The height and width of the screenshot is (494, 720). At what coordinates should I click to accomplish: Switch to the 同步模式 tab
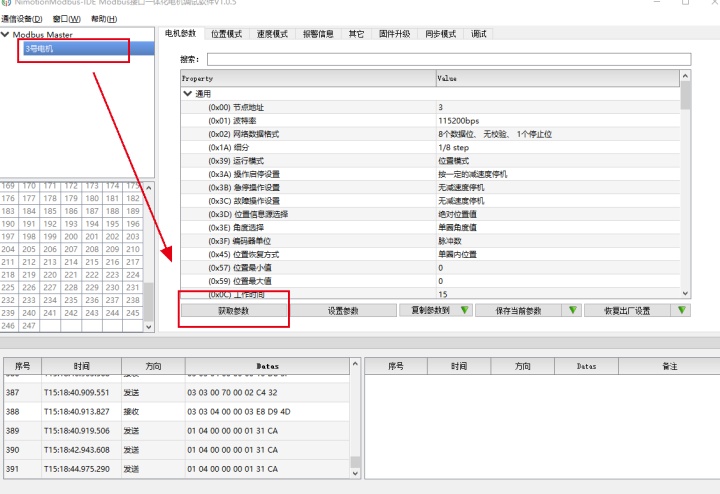pyautogui.click(x=440, y=34)
